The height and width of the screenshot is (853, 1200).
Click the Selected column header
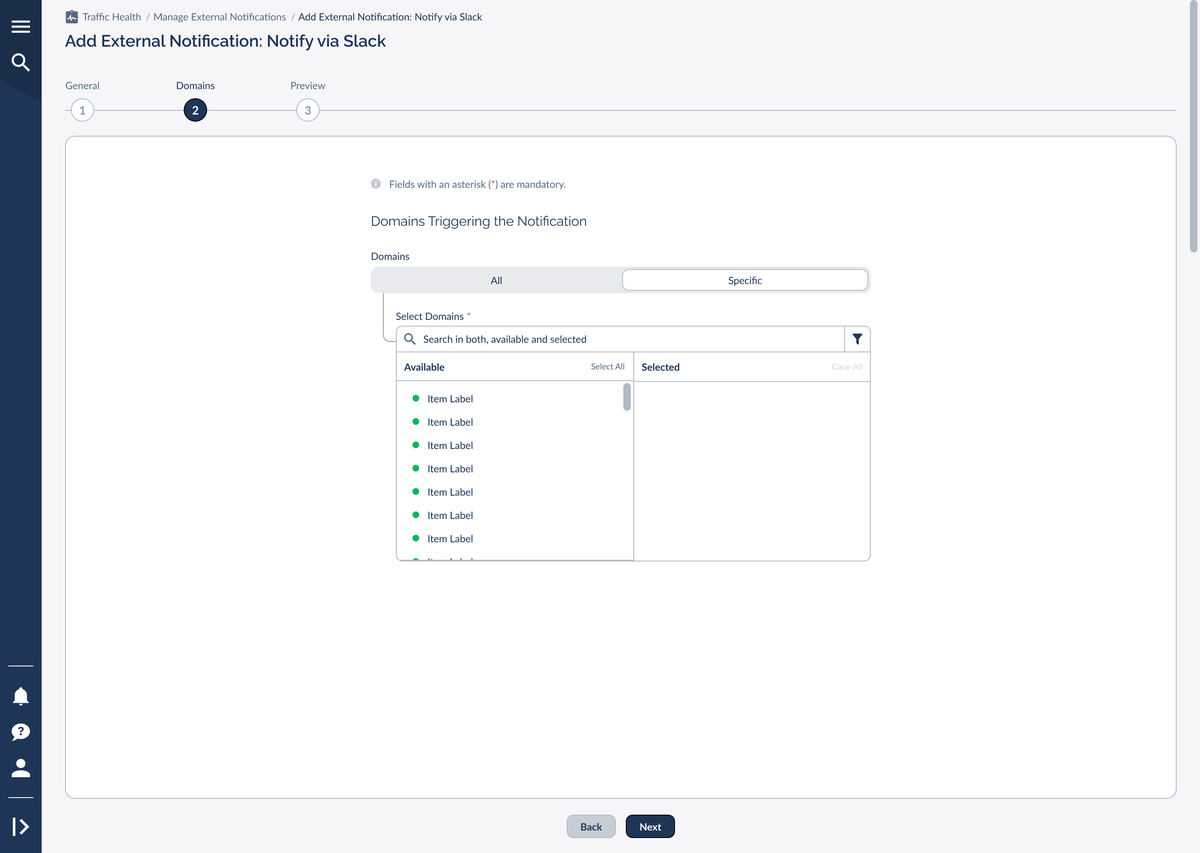point(660,367)
